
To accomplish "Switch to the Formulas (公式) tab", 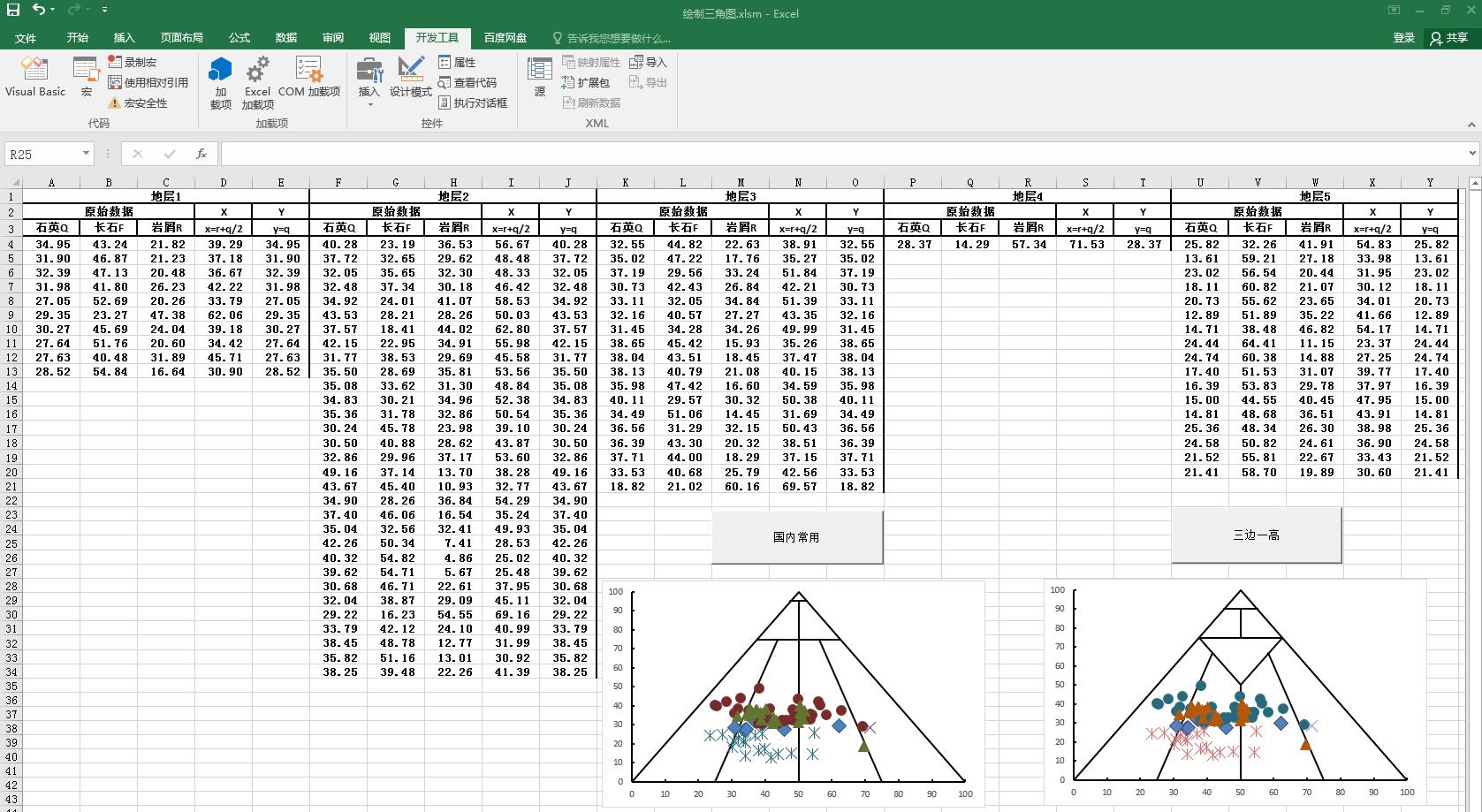I will (239, 38).
